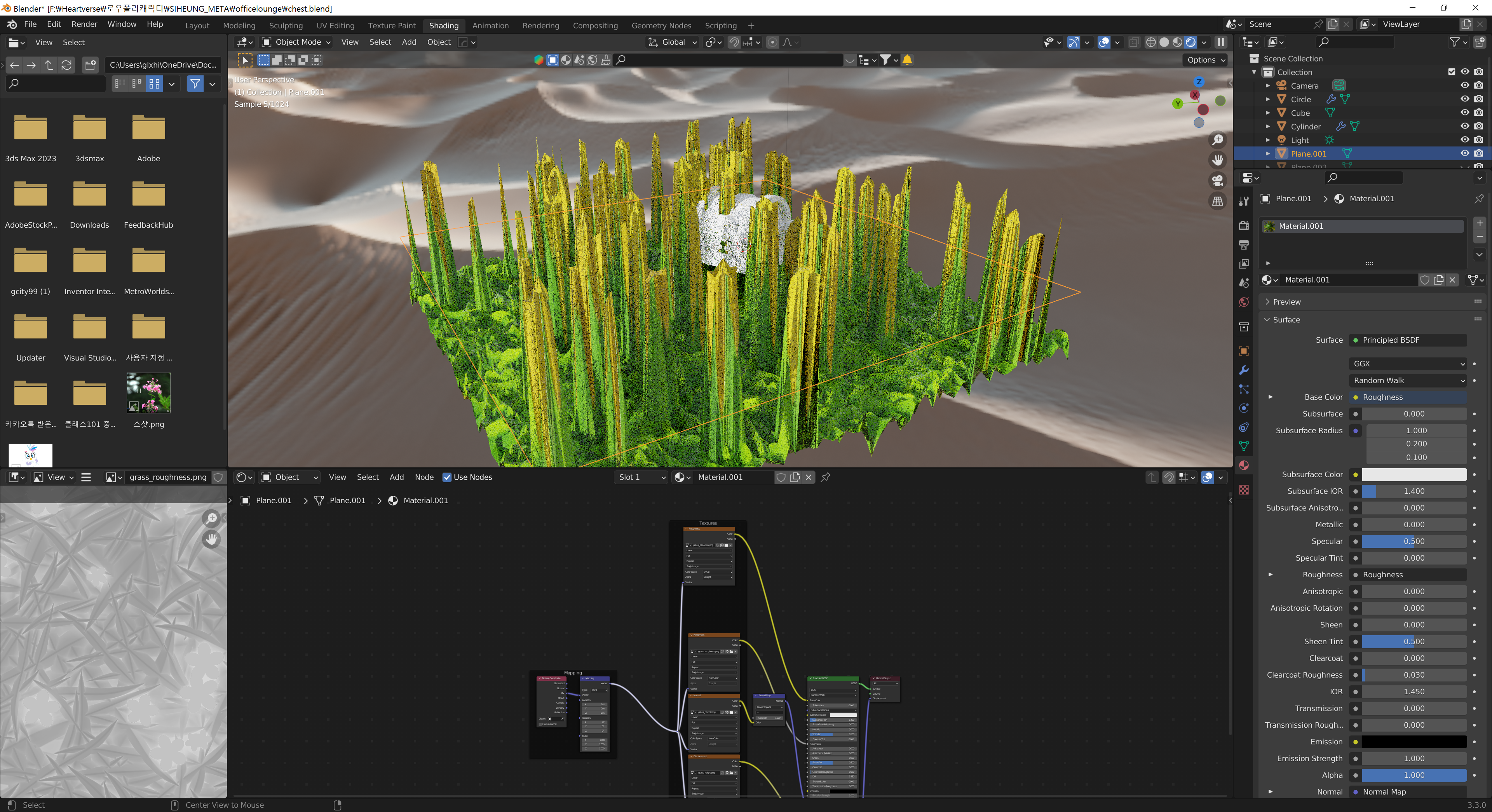
Task: Click the zoom magnifier viewport gizmo
Action: tap(1217, 140)
